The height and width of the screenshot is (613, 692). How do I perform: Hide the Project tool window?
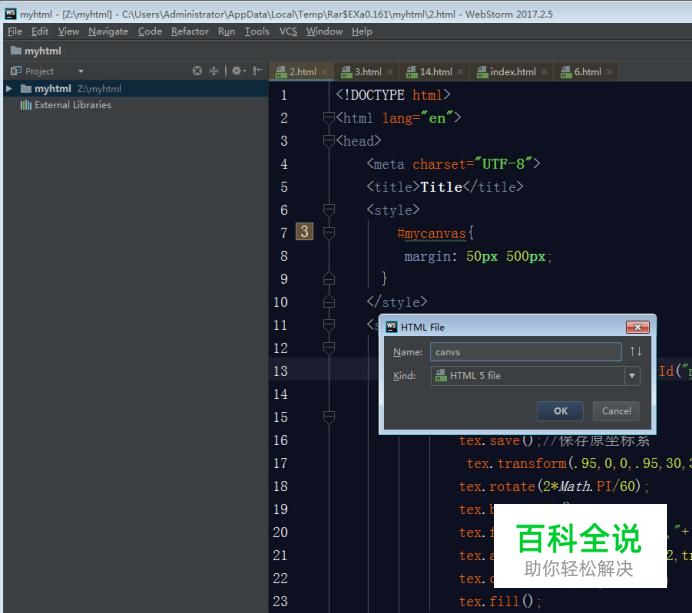[257, 71]
